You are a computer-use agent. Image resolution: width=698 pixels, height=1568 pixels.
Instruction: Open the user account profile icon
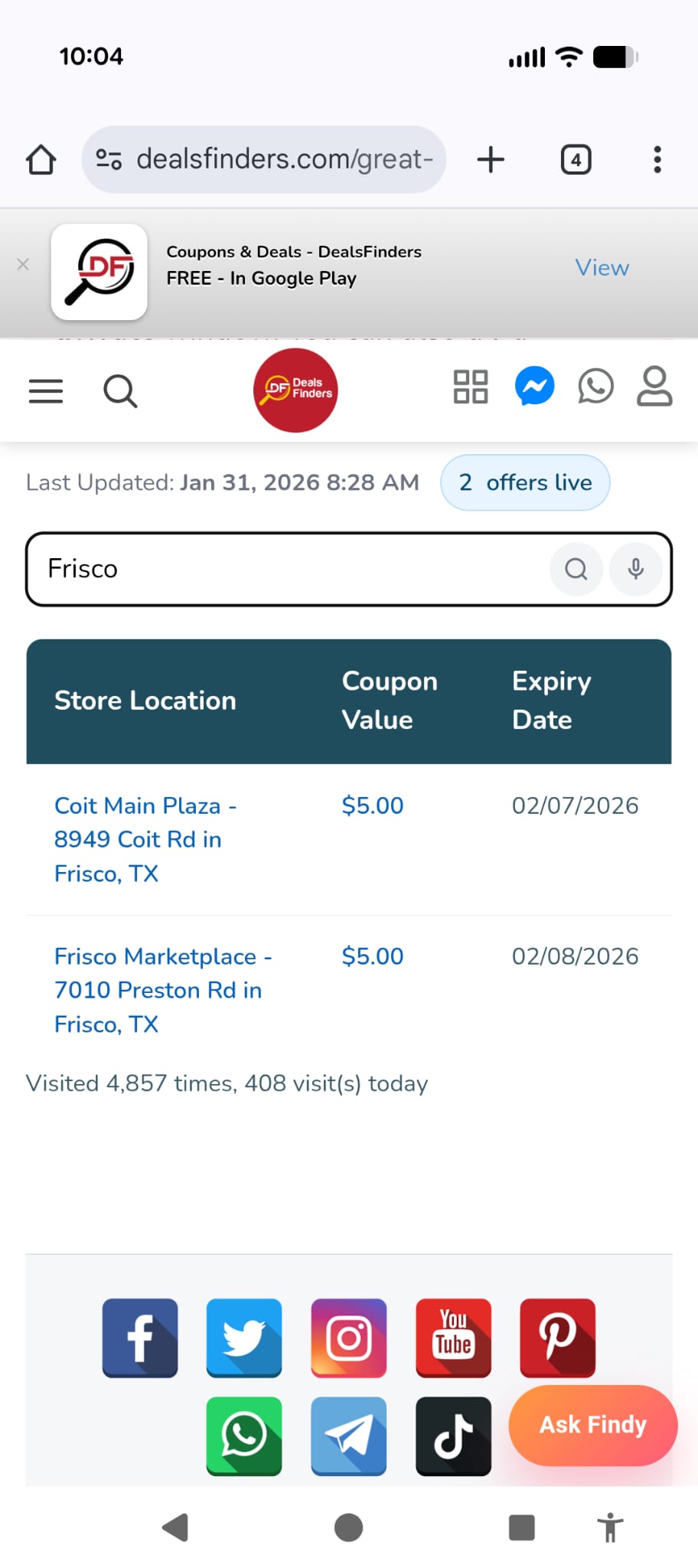pos(654,386)
